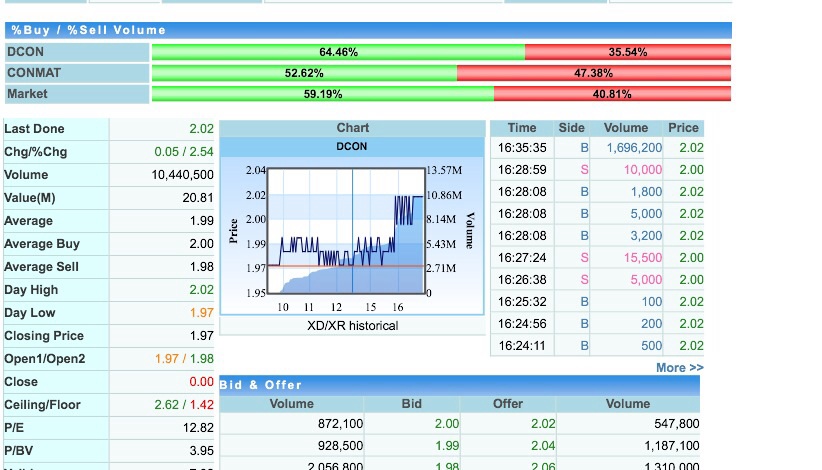Click the Average Buy value 2.00
The image size is (822, 470).
(x=201, y=244)
